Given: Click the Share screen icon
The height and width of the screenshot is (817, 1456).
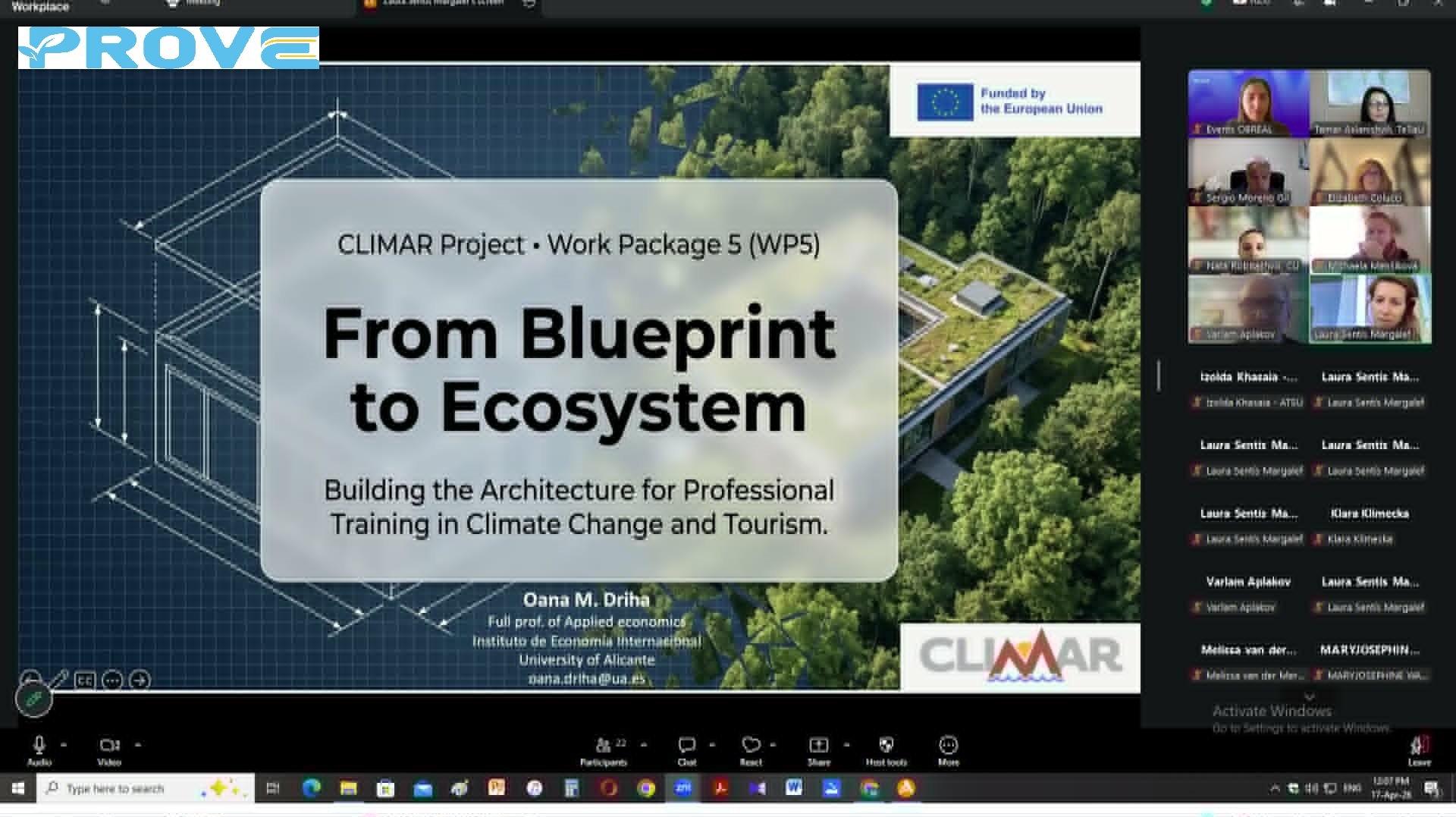Looking at the screenshot, I should click(818, 746).
